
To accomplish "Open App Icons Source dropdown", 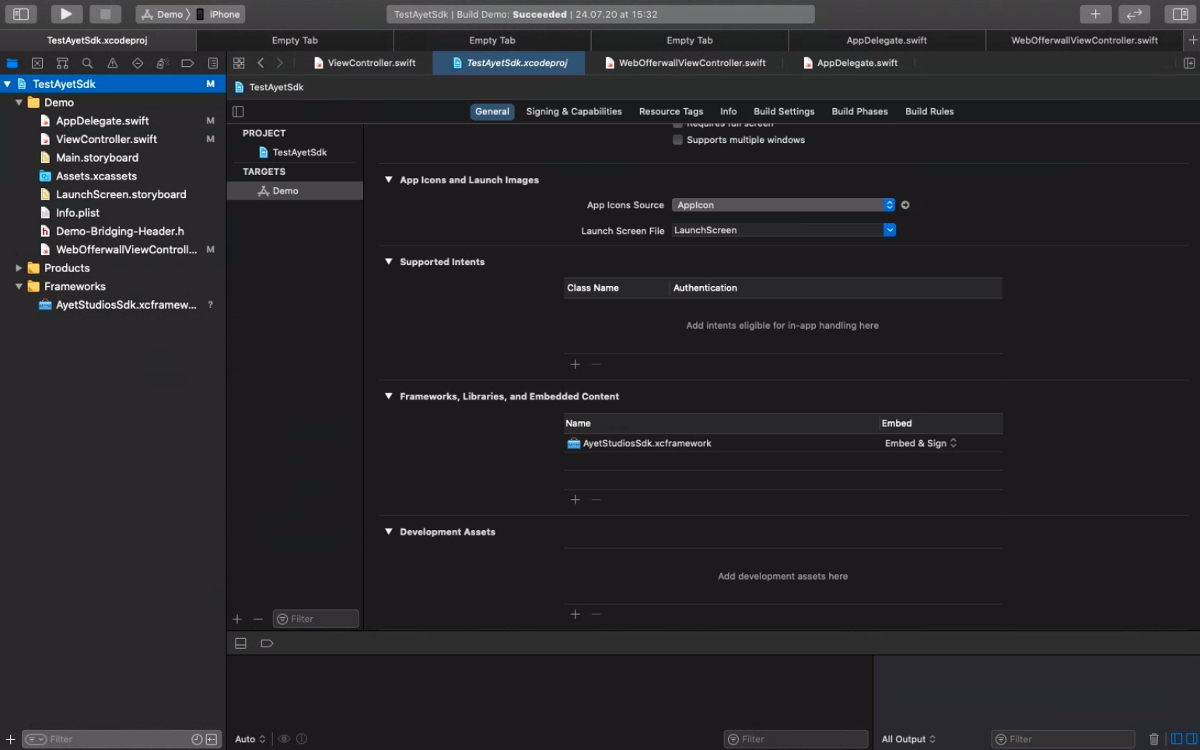I will pyautogui.click(x=783, y=205).
